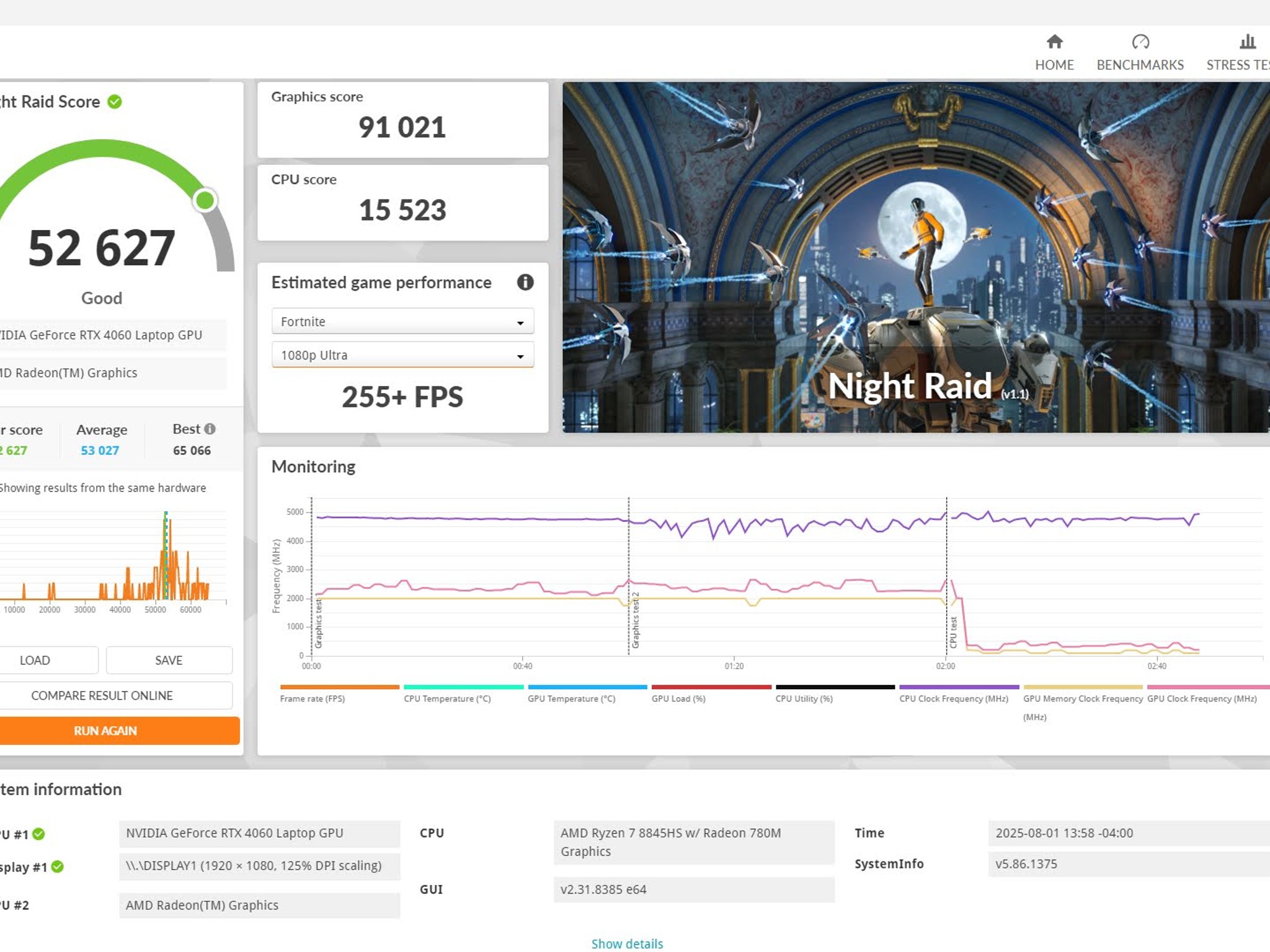
Task: Save the benchmark result
Action: (x=169, y=659)
